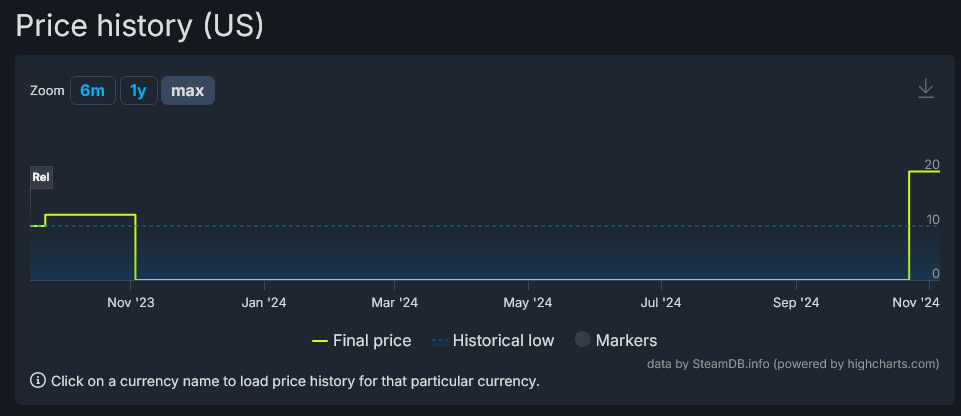
Task: Click the info circle icon beside currency hint
Action: [38, 380]
